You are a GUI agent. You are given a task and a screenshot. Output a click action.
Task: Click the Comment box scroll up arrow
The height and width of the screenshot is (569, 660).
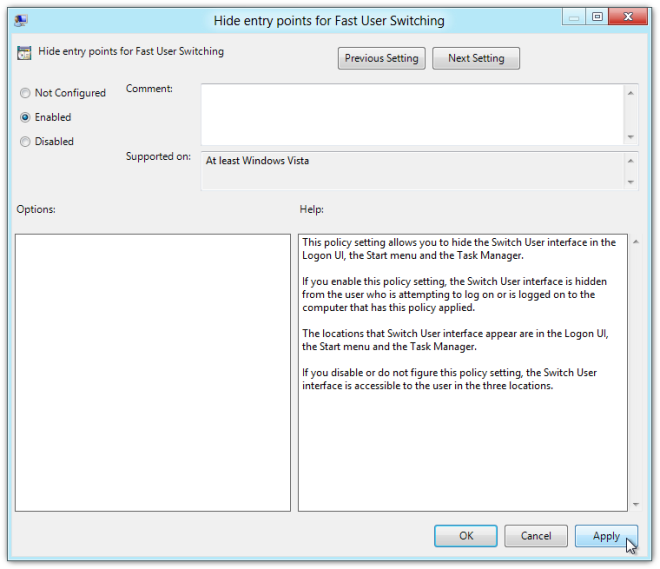[x=631, y=93]
